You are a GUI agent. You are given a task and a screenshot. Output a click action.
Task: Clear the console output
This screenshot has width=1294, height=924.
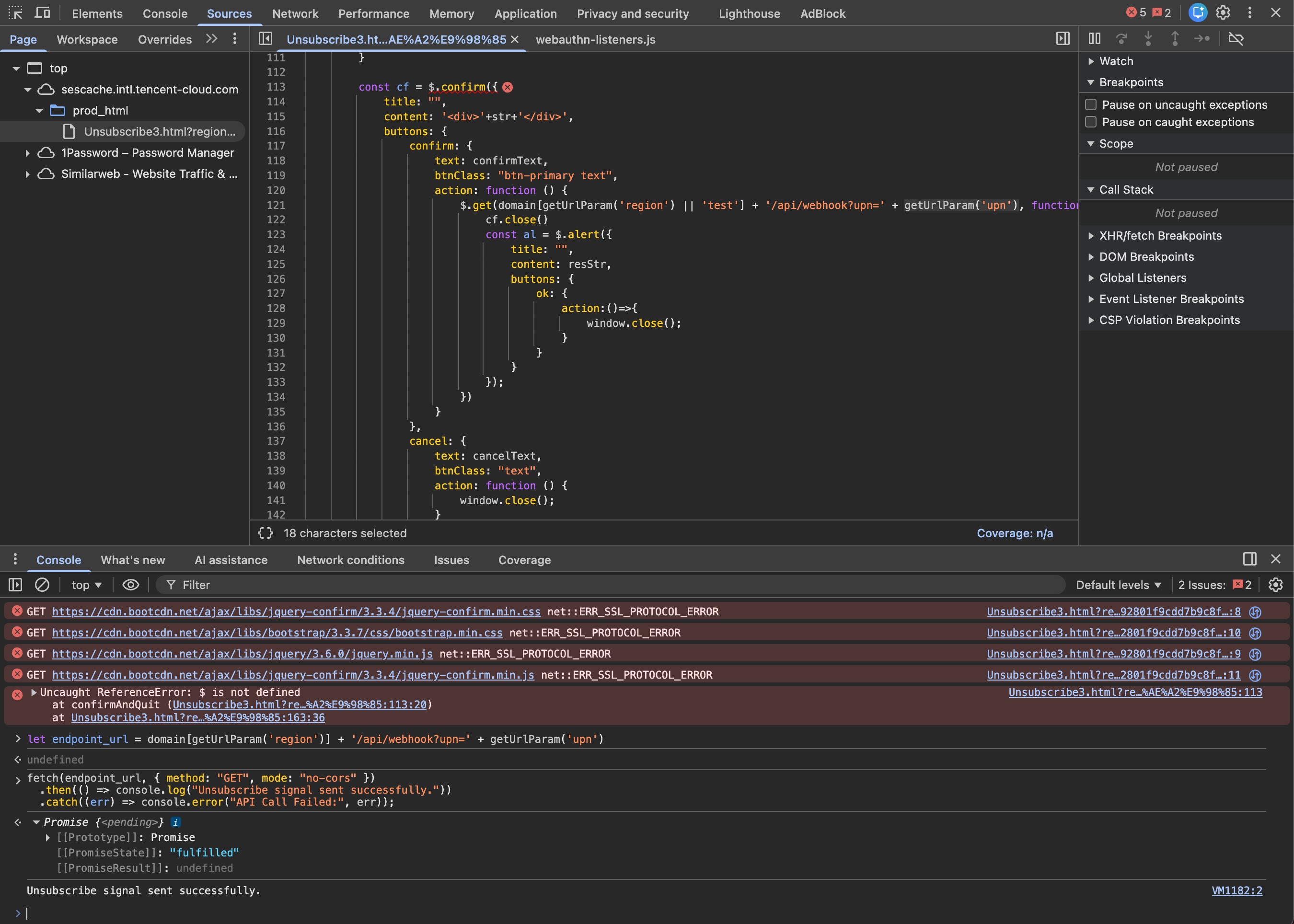42,584
